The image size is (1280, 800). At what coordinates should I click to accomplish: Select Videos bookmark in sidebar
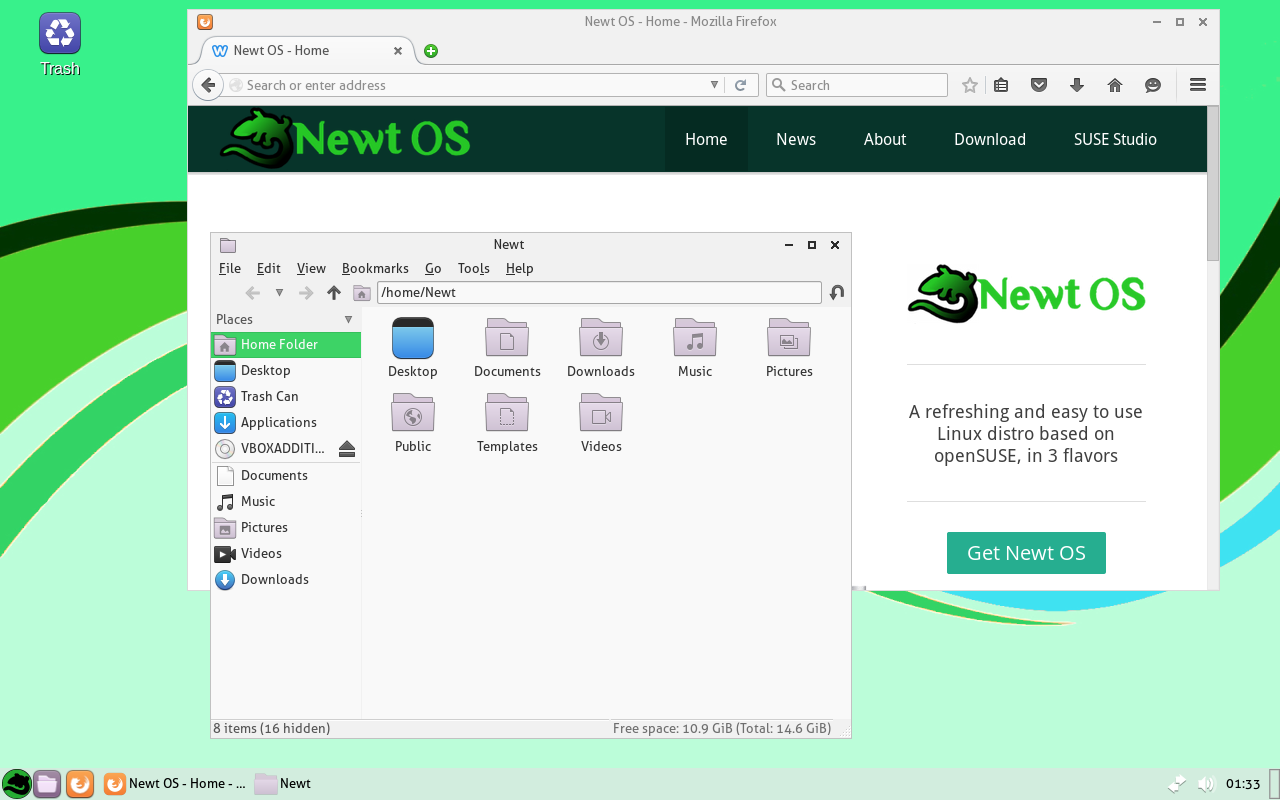[x=286, y=553]
